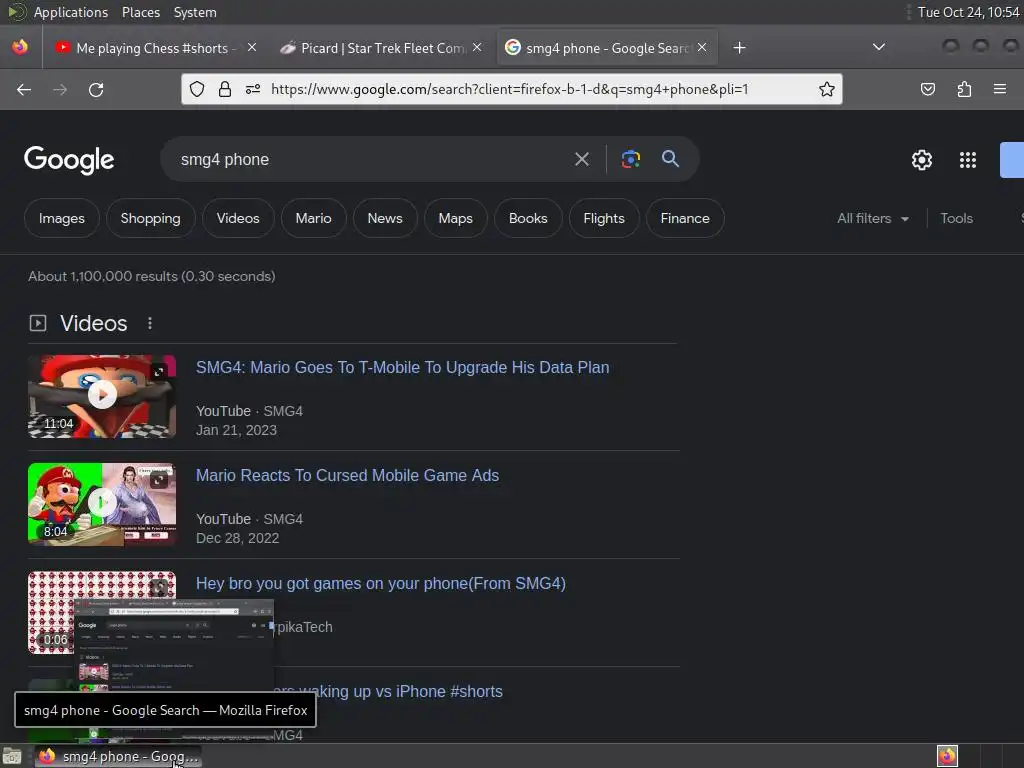Expand the list all tabs chevron

879,47
